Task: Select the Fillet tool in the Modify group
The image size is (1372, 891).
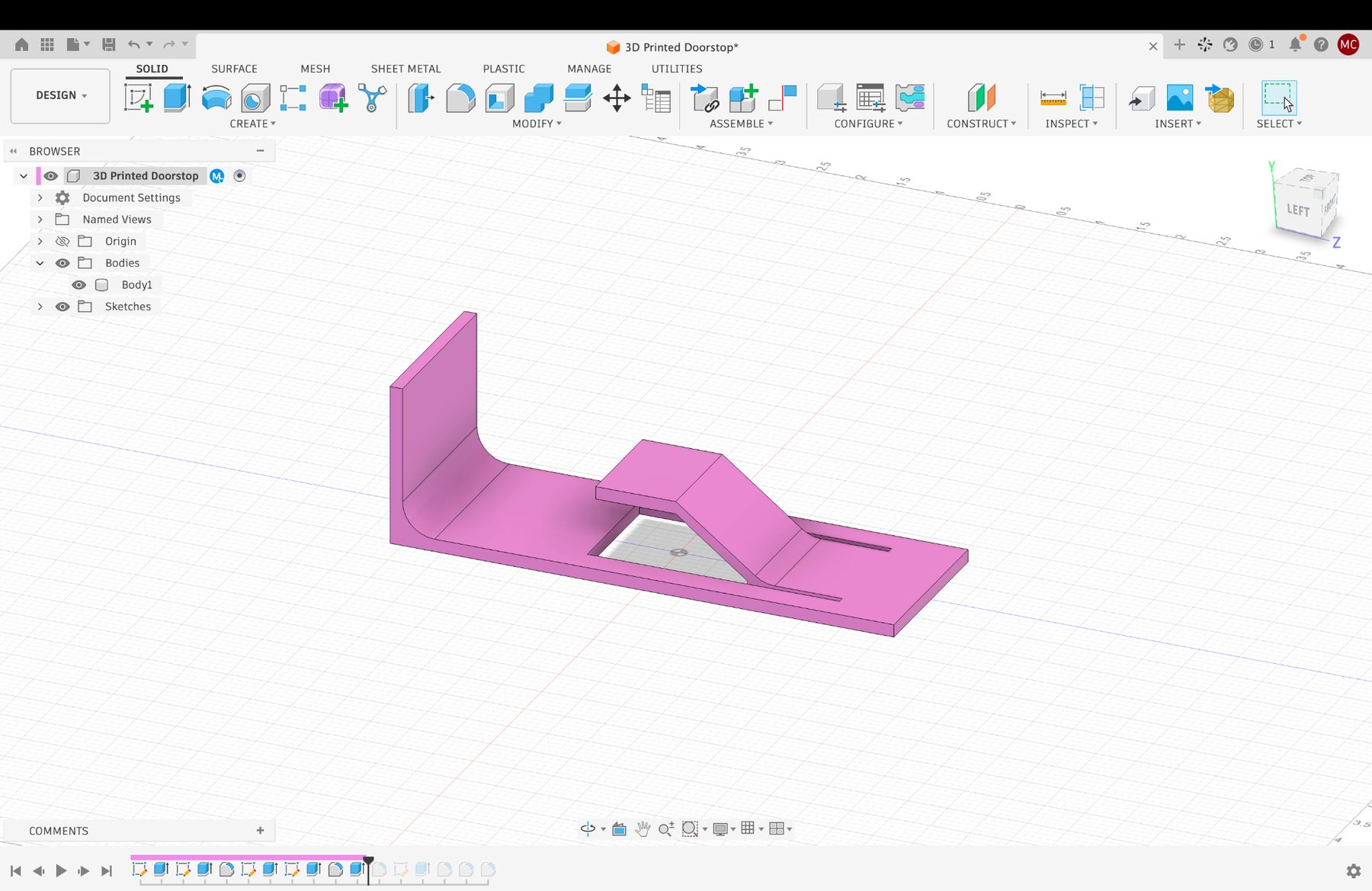Action: click(x=460, y=98)
